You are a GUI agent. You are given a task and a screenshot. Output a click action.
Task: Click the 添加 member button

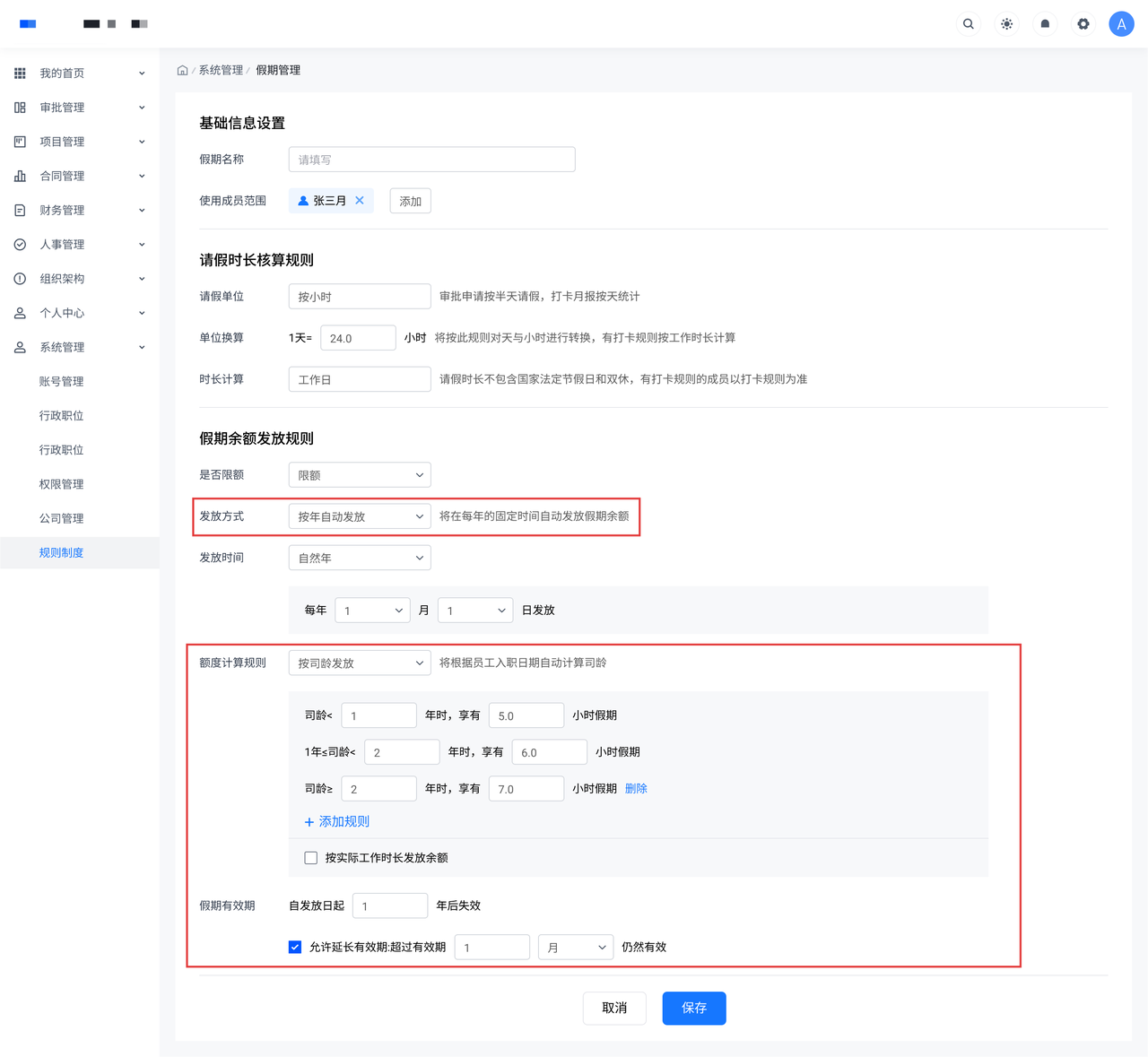[410, 201]
